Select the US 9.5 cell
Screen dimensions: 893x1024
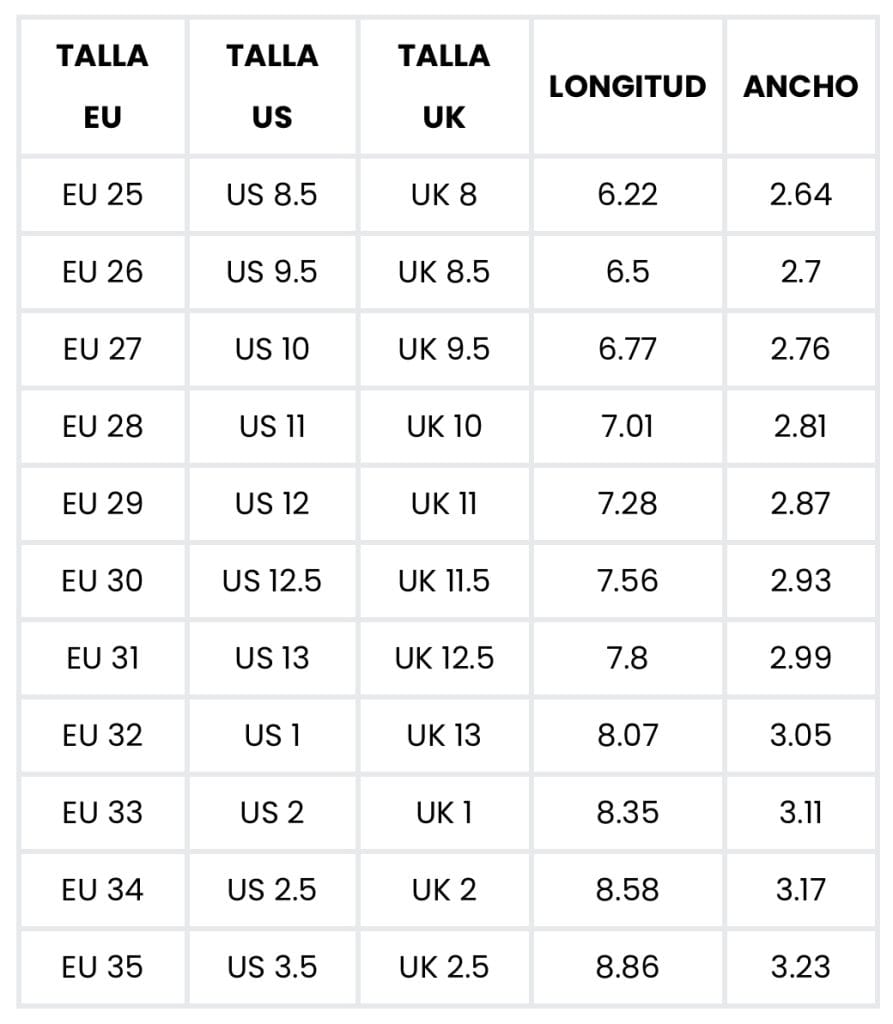272,271
